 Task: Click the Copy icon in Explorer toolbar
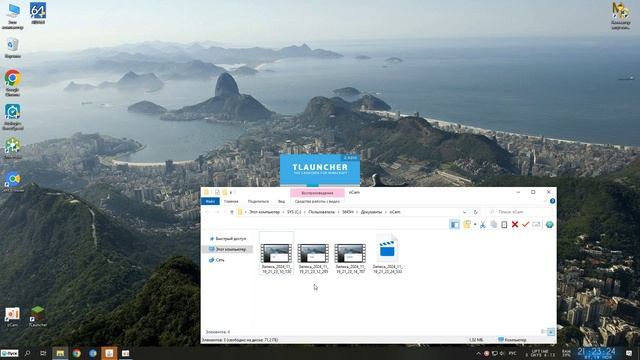point(493,224)
